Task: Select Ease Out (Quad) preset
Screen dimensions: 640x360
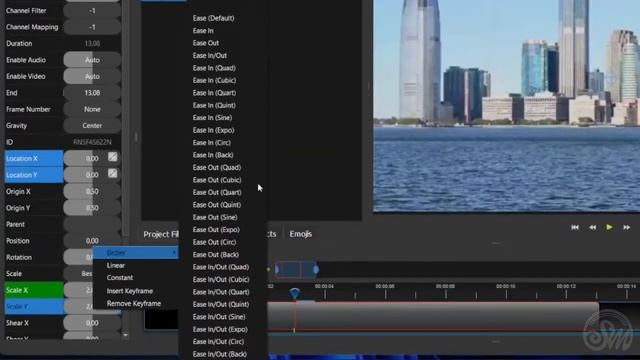Action: 217,167
